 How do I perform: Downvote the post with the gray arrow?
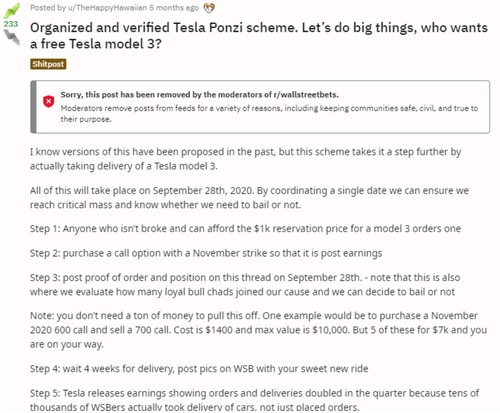point(11,37)
